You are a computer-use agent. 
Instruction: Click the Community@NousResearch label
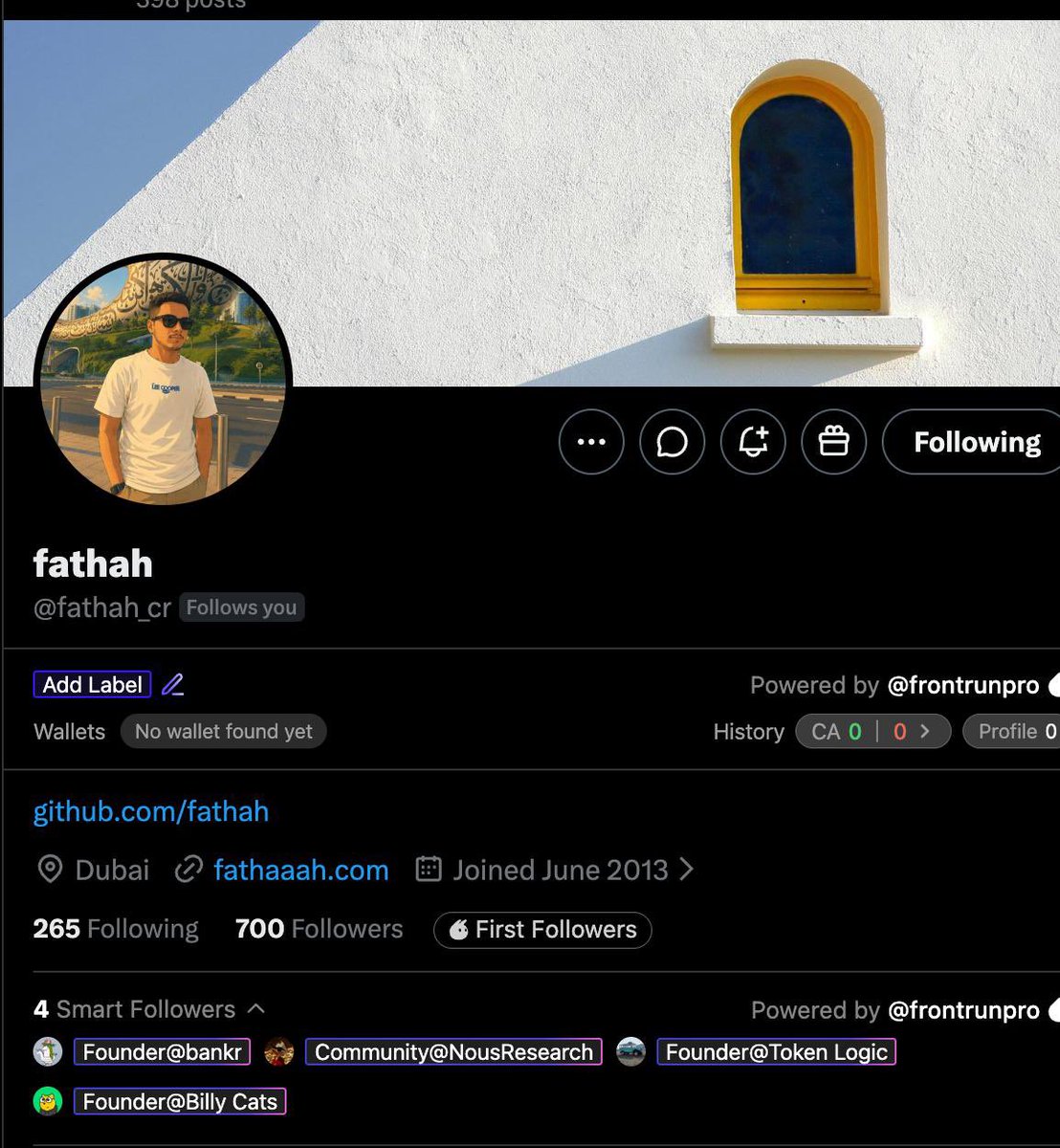click(453, 1052)
